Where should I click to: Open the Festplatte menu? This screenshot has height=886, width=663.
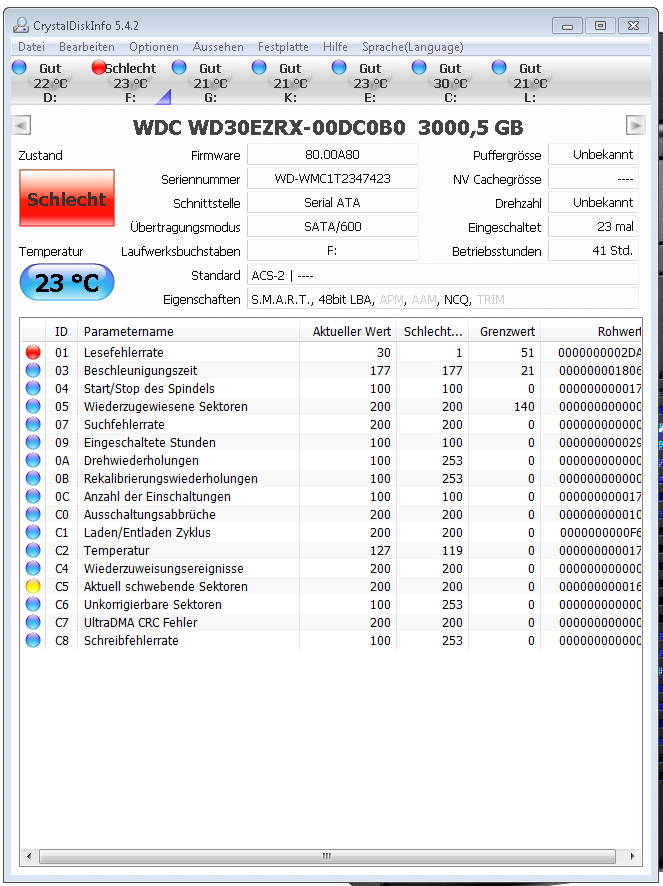click(x=283, y=47)
